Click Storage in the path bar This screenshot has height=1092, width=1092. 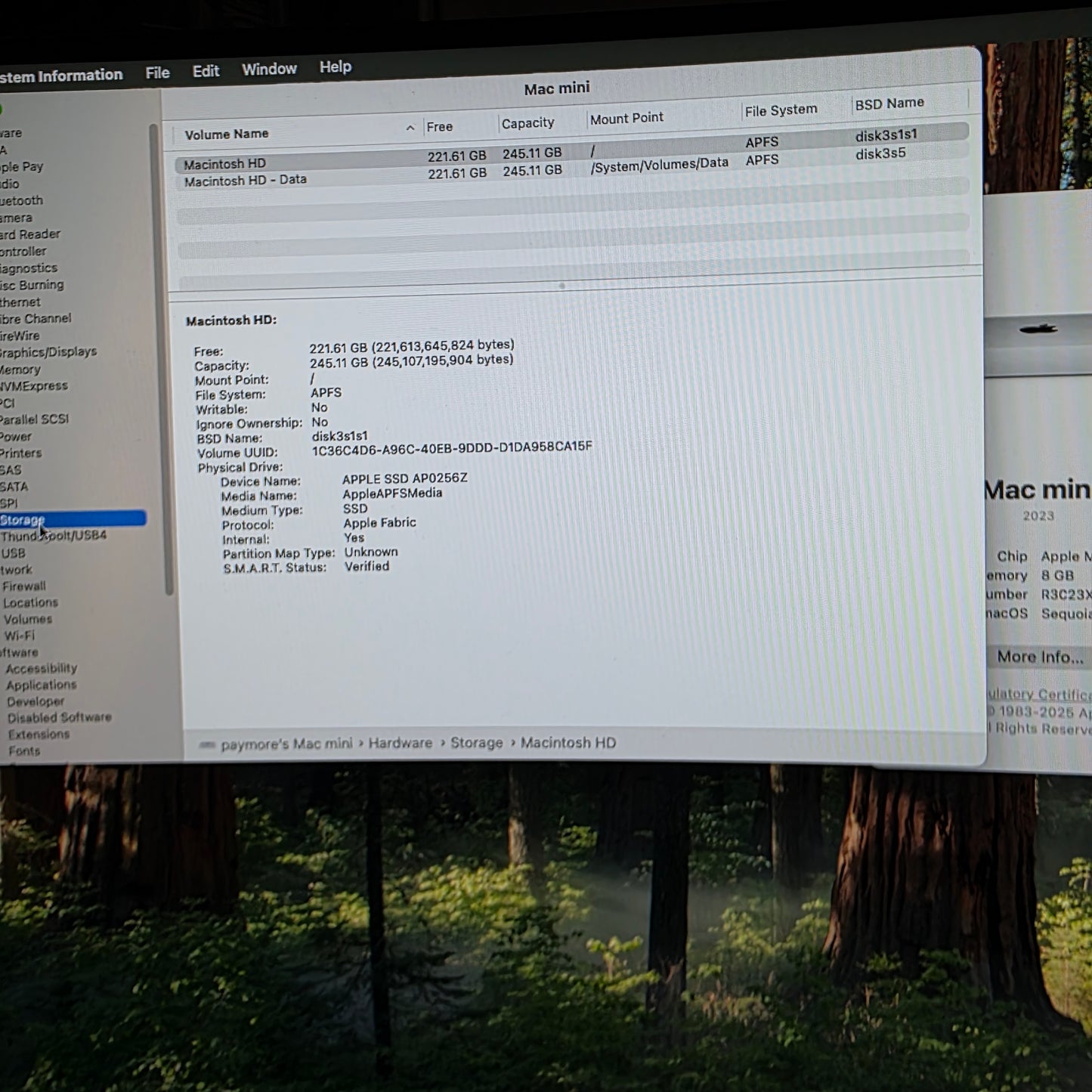pos(477,743)
